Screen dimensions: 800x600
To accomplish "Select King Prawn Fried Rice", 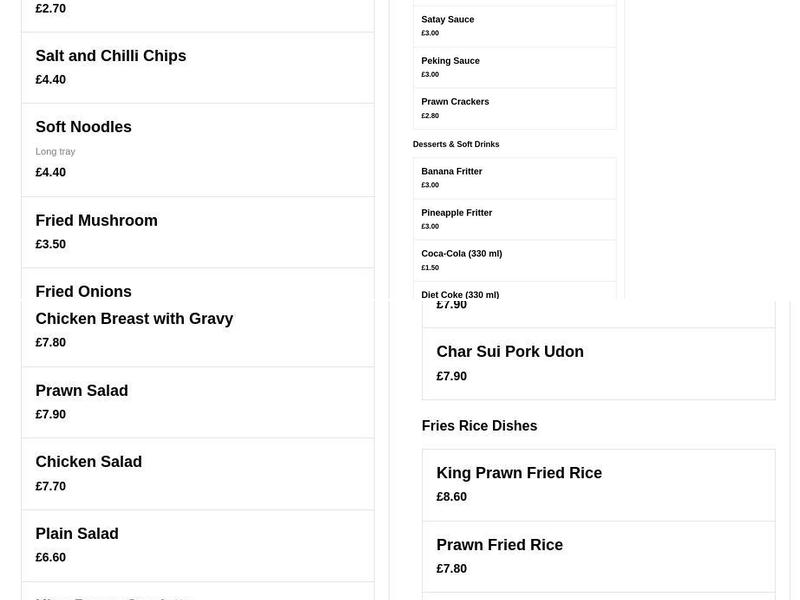I will pyautogui.click(x=519, y=472).
